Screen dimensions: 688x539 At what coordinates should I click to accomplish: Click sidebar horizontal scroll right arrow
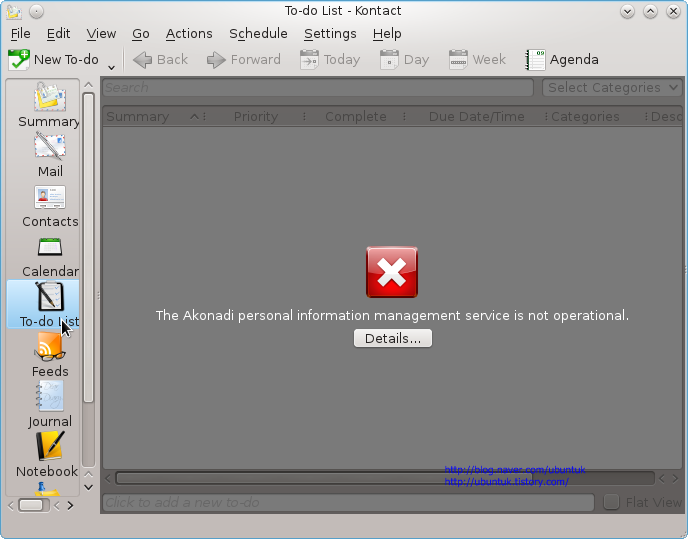tap(70, 506)
